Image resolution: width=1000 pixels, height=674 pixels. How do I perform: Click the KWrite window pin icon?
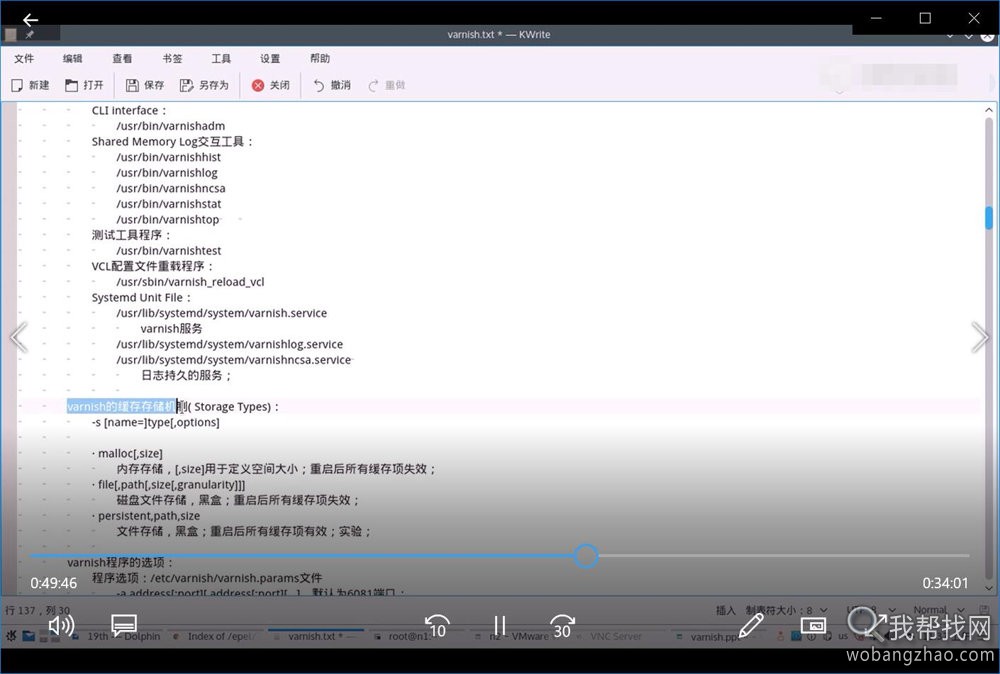29,34
